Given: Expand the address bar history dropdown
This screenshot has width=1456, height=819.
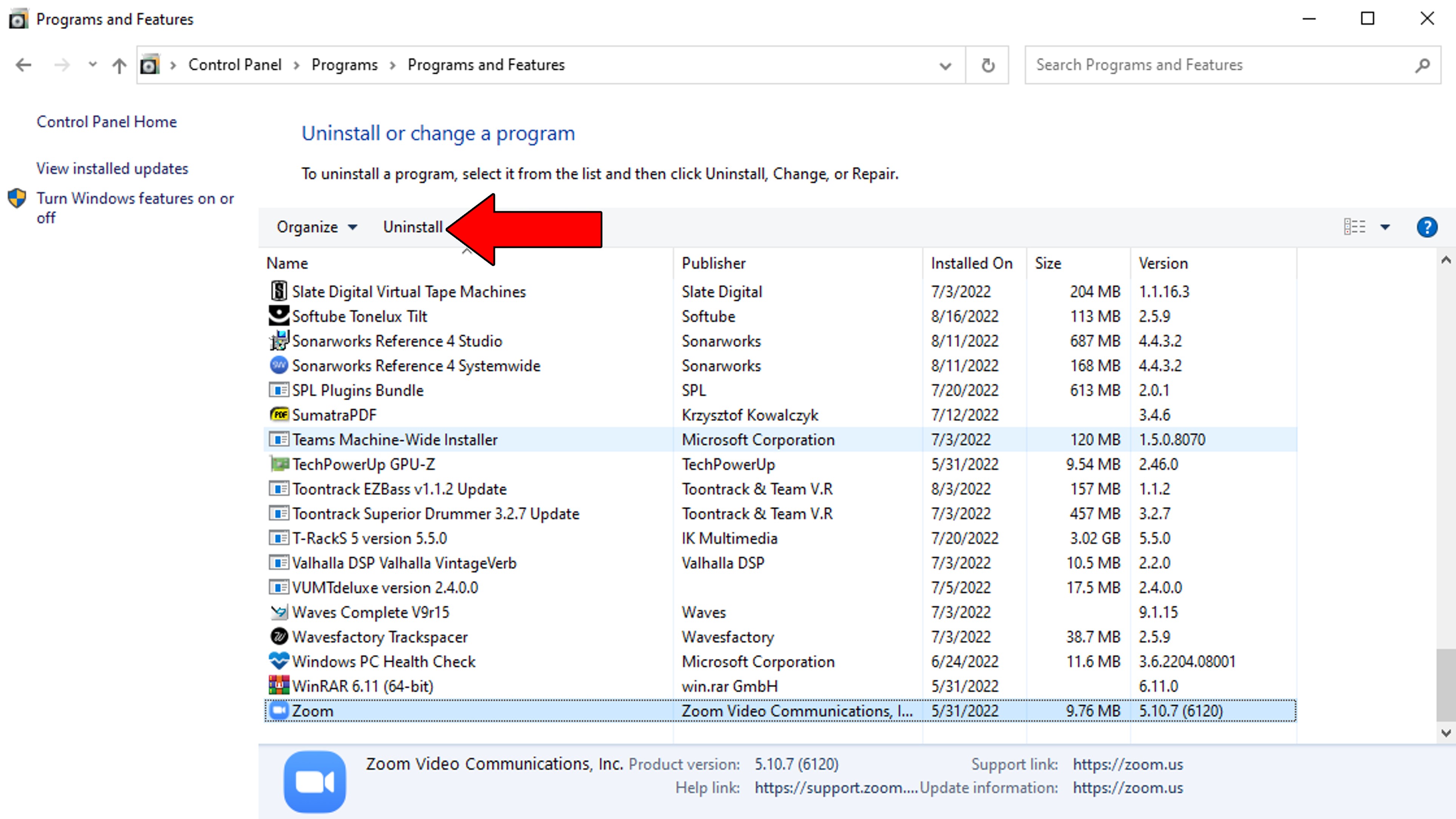Looking at the screenshot, I should click(x=945, y=66).
